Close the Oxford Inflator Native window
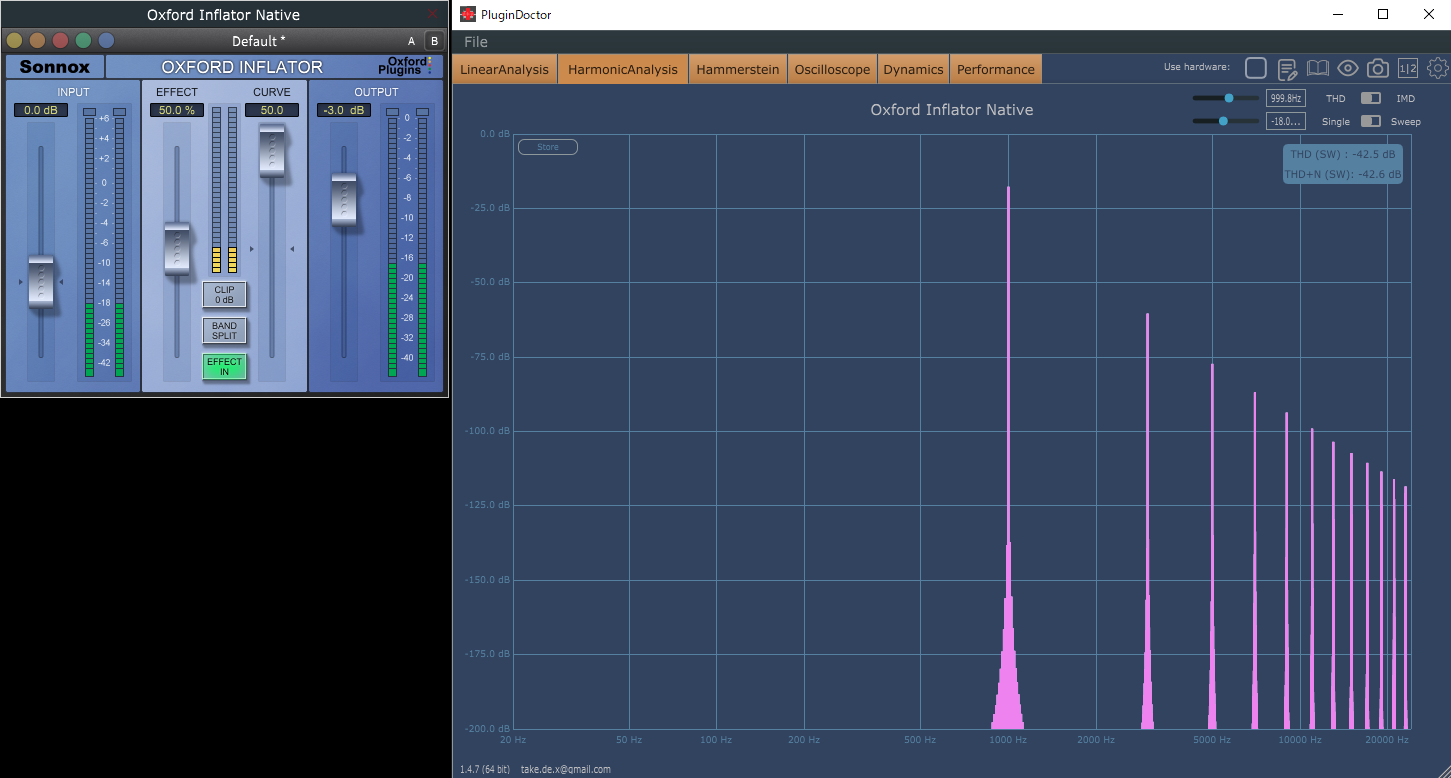This screenshot has width=1451, height=778. point(433,14)
